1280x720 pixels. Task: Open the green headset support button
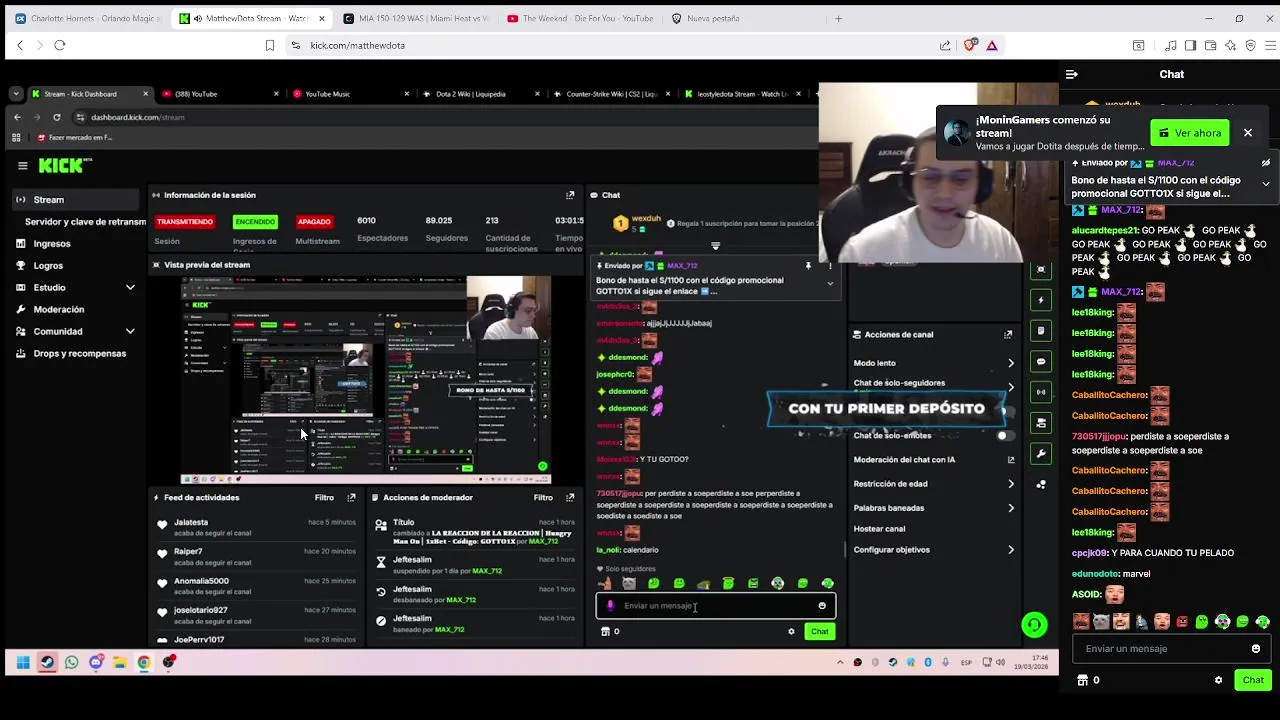point(1034,625)
